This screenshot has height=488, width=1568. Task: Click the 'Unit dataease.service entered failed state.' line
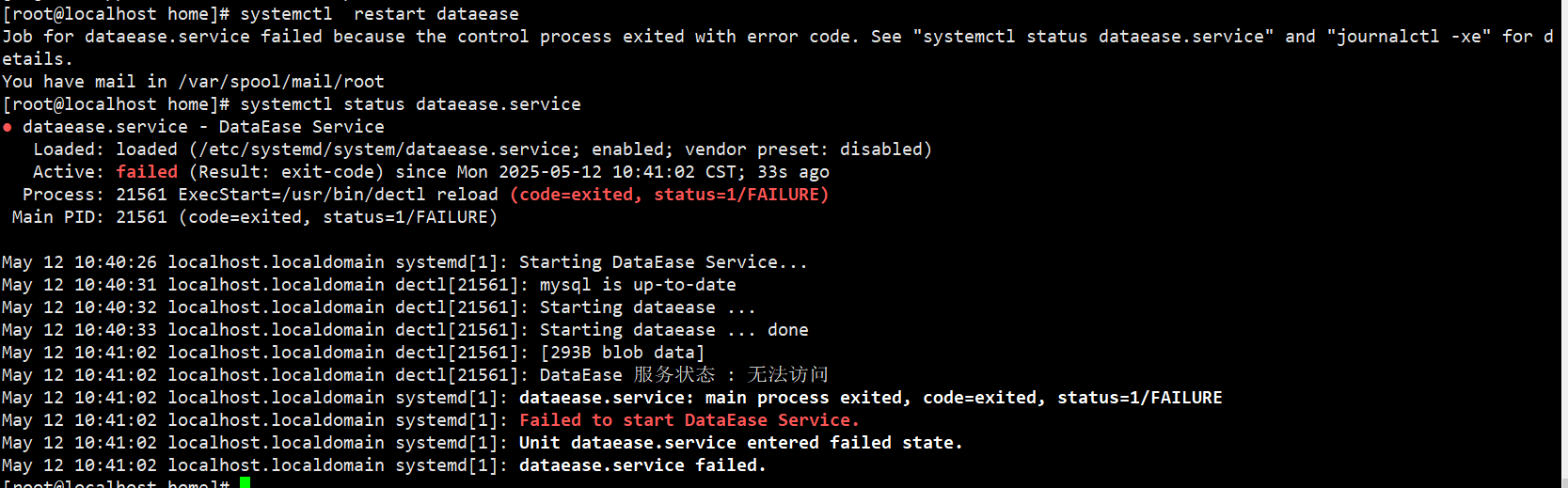(x=741, y=443)
